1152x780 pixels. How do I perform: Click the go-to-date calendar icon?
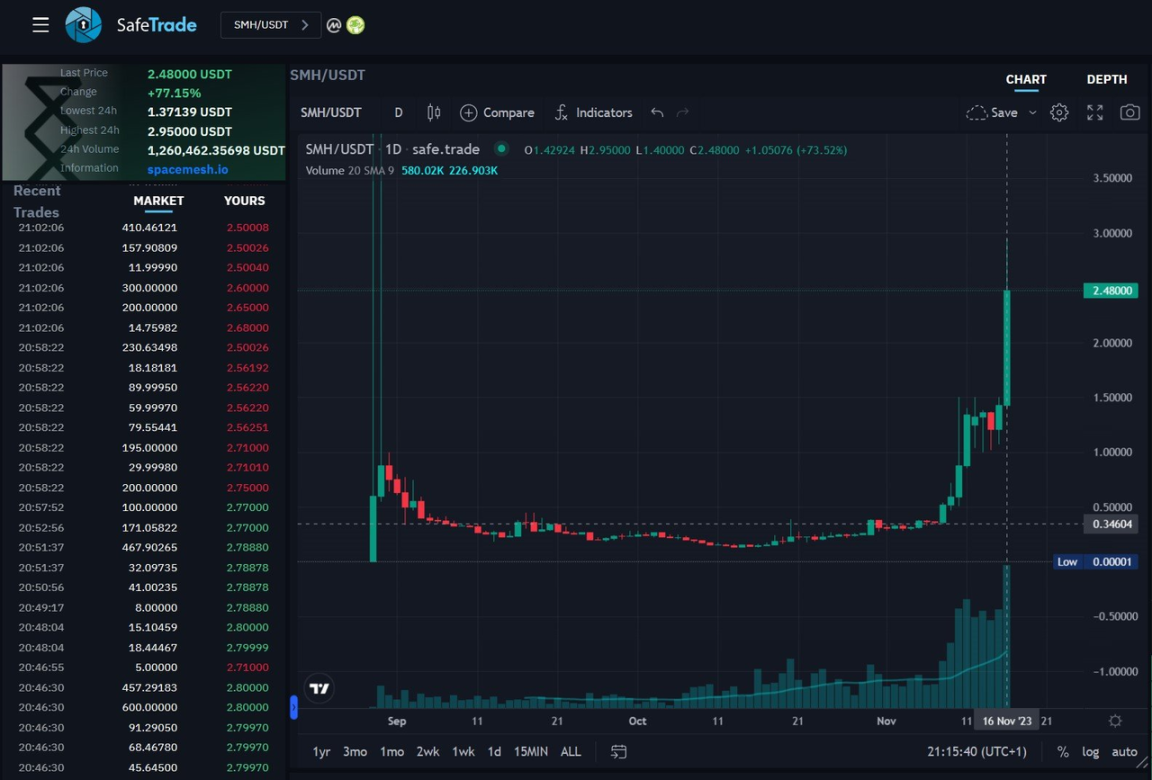(x=619, y=751)
